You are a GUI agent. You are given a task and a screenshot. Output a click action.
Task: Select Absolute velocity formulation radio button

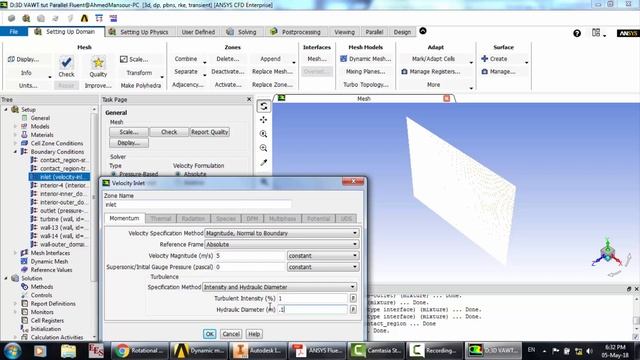(178, 174)
